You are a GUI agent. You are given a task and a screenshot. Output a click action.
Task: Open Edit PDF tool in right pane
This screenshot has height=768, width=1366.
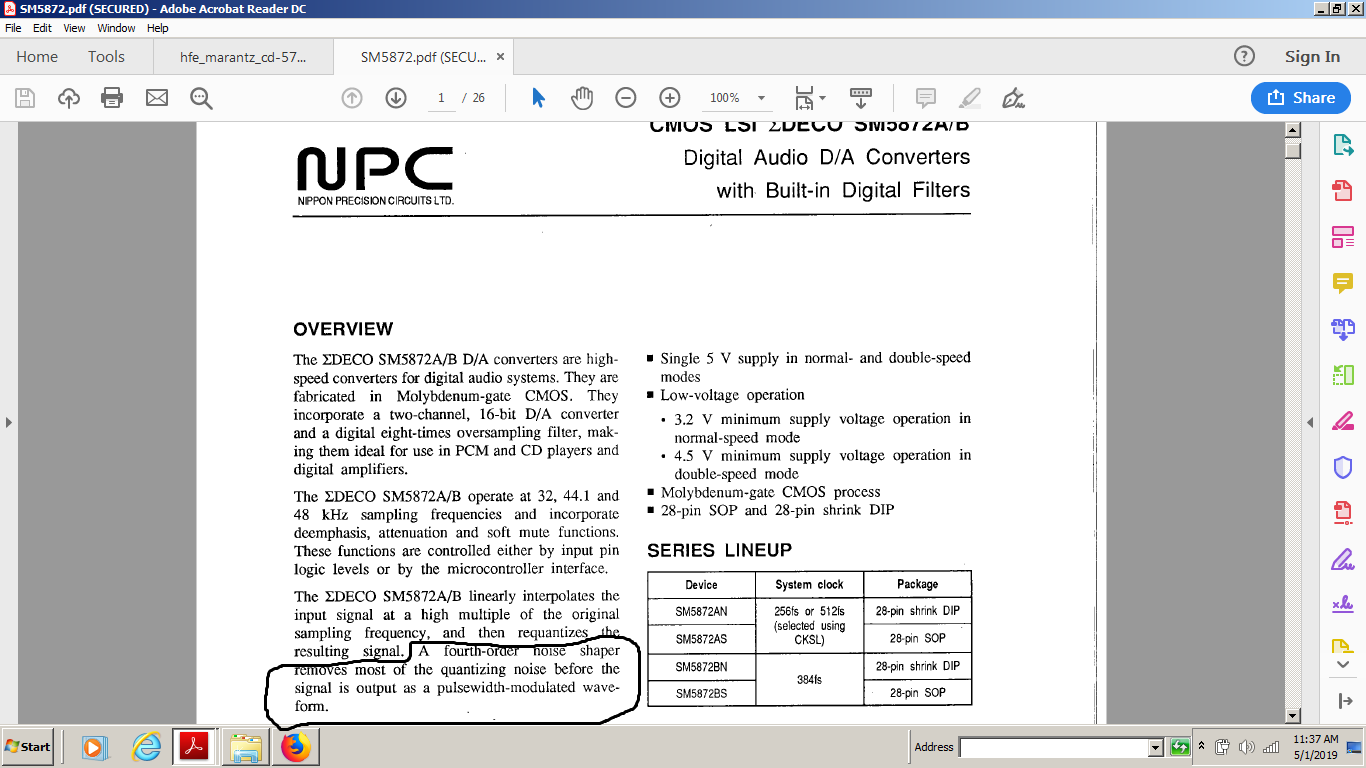click(1343, 237)
